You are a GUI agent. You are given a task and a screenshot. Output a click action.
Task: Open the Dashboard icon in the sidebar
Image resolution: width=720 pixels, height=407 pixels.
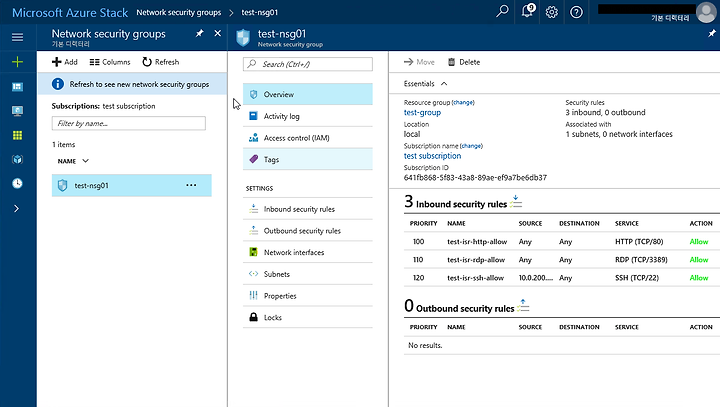[17, 87]
